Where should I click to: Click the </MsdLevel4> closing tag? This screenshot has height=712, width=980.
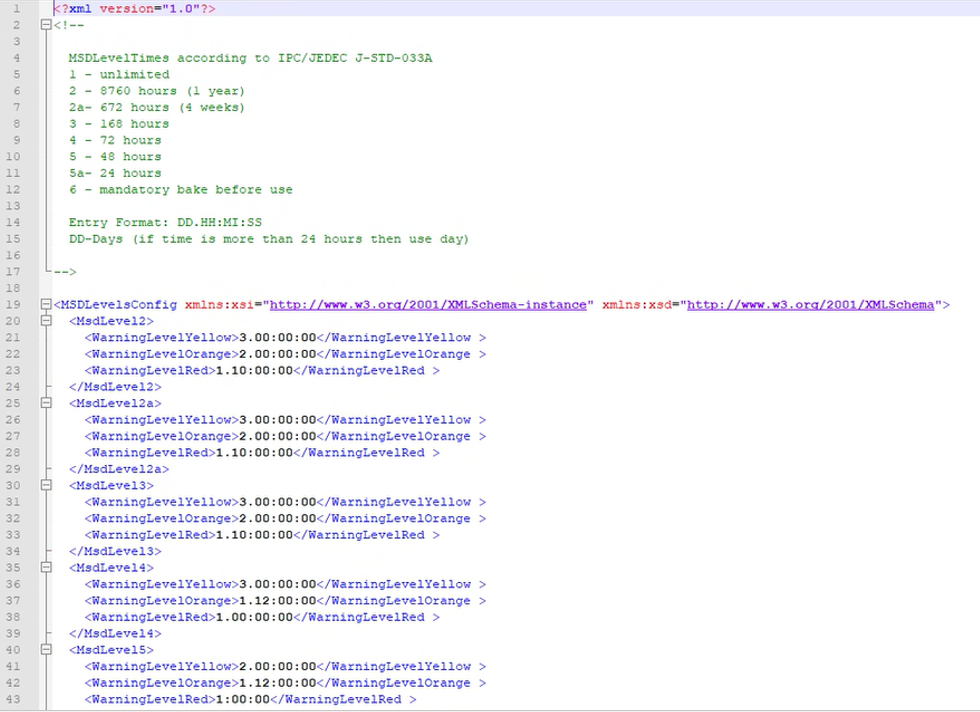[x=115, y=634]
